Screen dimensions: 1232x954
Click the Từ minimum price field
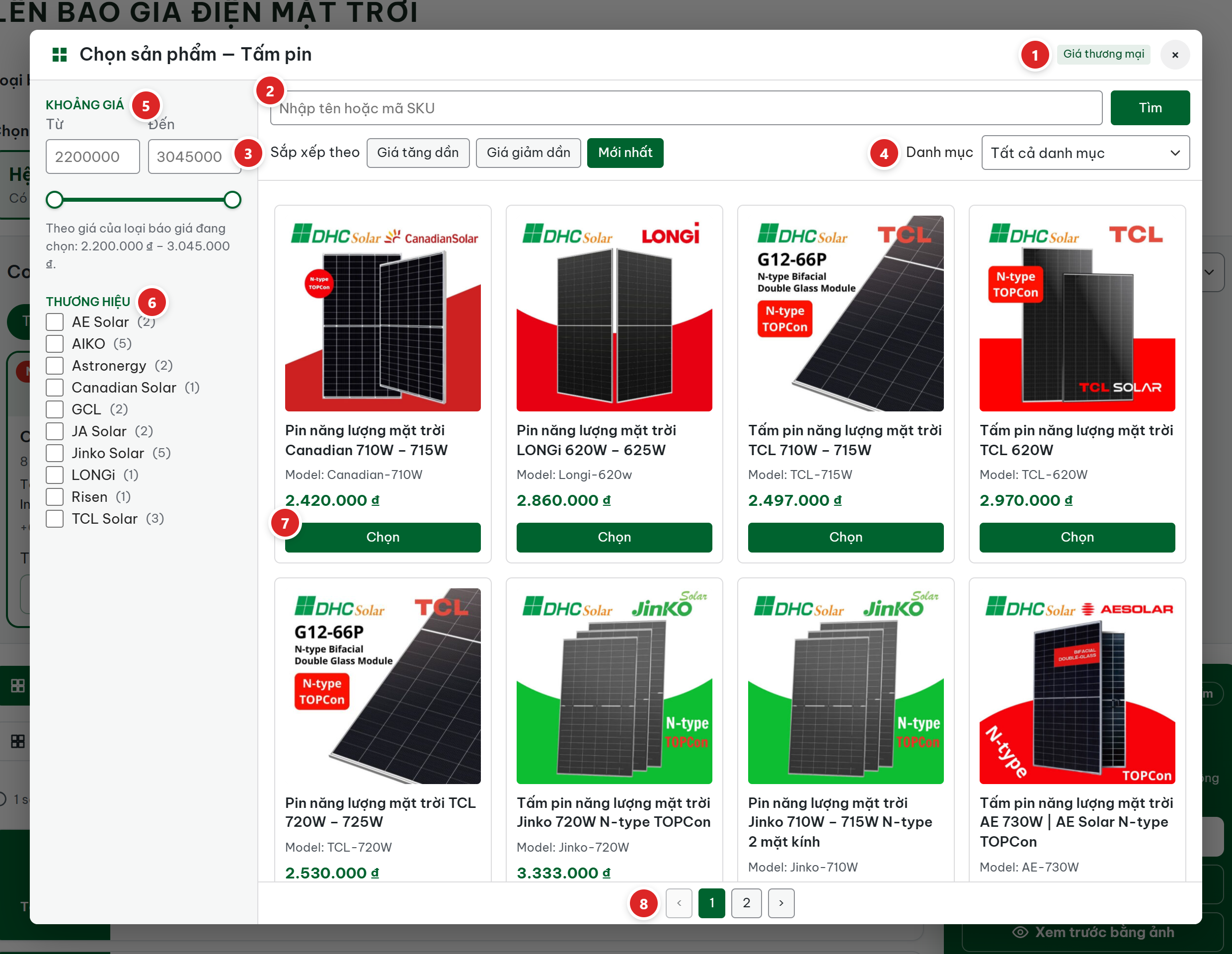point(92,157)
